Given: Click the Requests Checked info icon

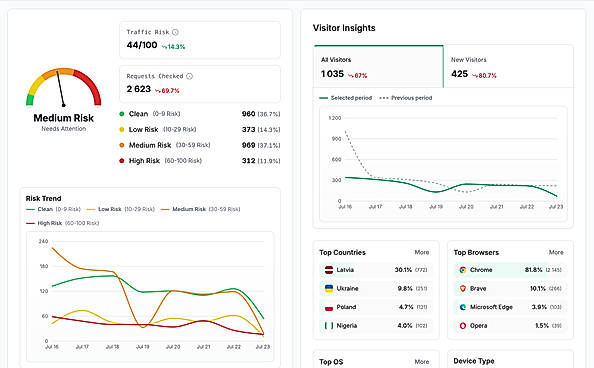Looking at the screenshot, I should tap(189, 76).
